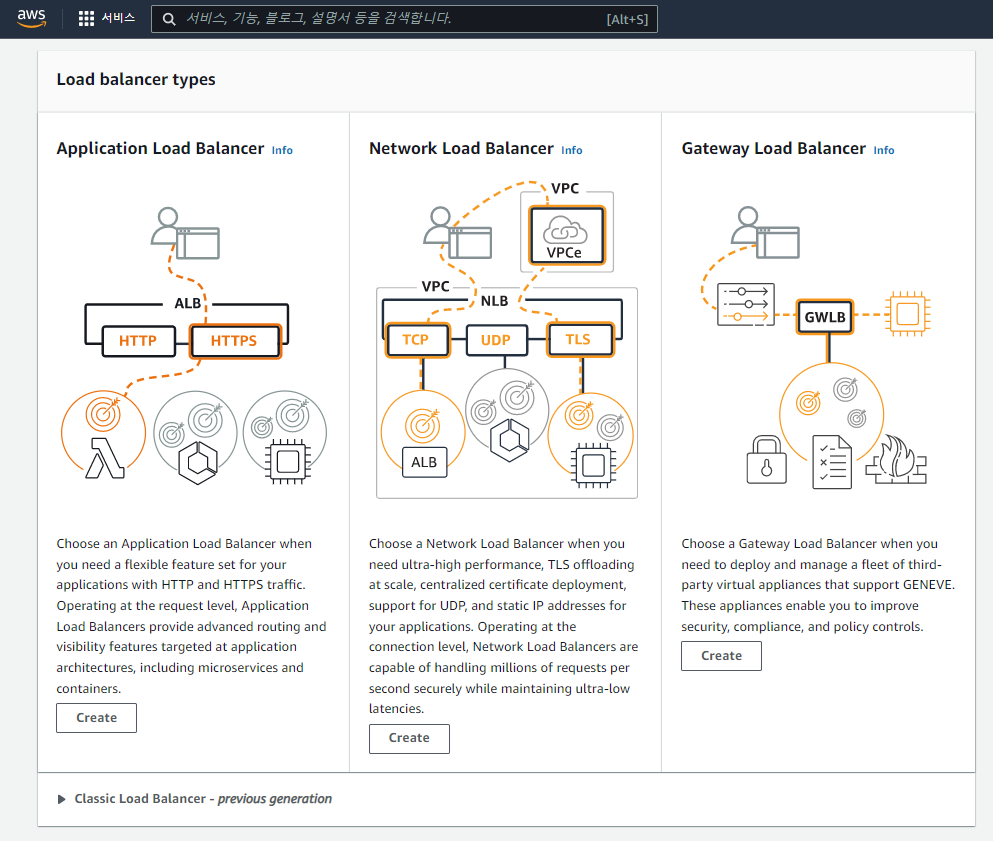Click the HTTP box in ALB diagram

click(138, 341)
